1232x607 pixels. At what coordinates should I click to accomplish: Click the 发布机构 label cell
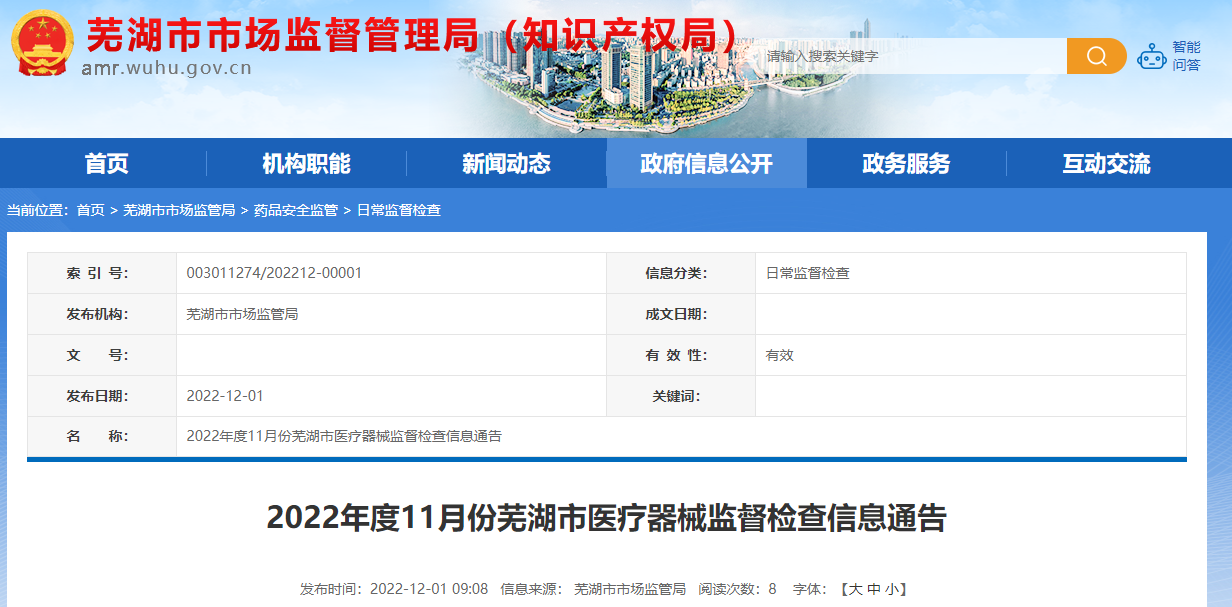(x=102, y=314)
